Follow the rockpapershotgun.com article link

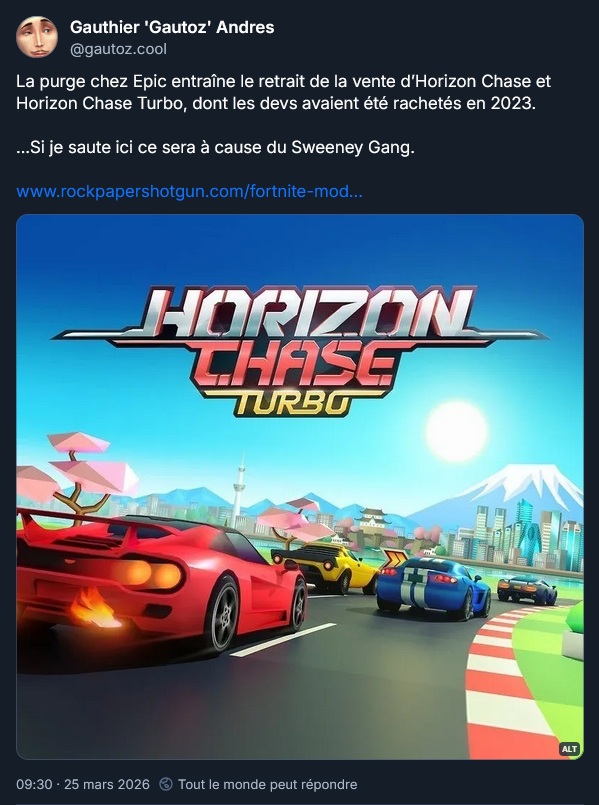(189, 191)
